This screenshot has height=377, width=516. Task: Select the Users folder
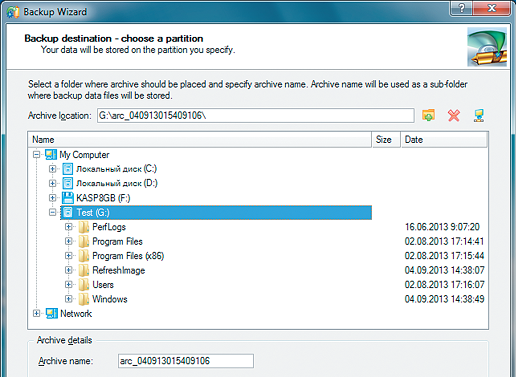[x=103, y=285]
